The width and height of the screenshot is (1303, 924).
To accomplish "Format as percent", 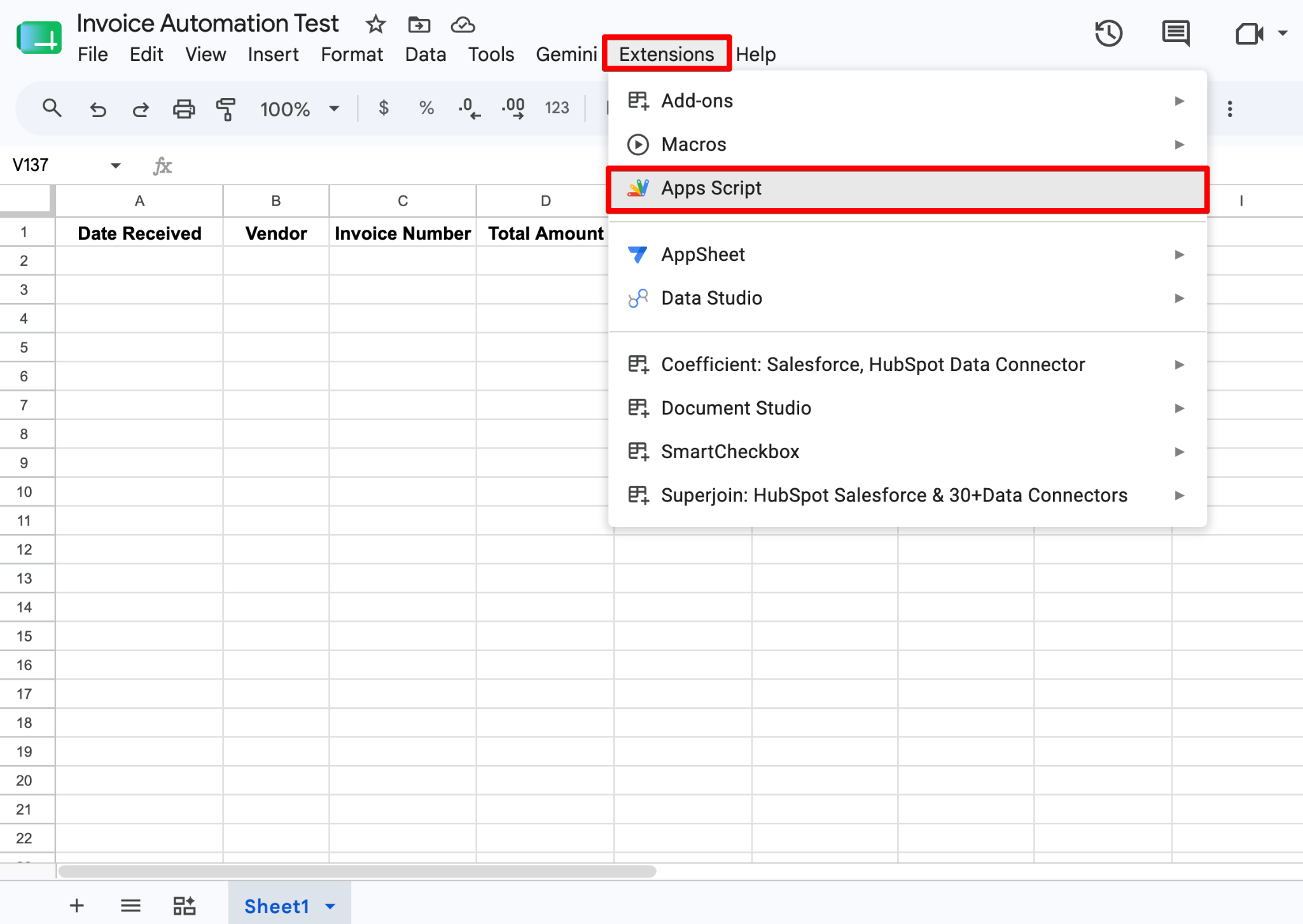I will pyautogui.click(x=426, y=108).
